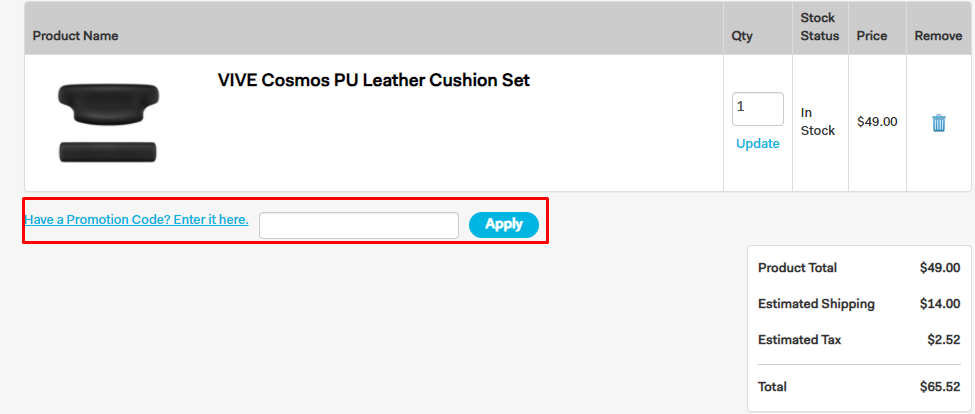Viewport: 975px width, 414px height.
Task: Open VIVE Cosmos PU Leather Cushion Set title
Action: [374, 80]
